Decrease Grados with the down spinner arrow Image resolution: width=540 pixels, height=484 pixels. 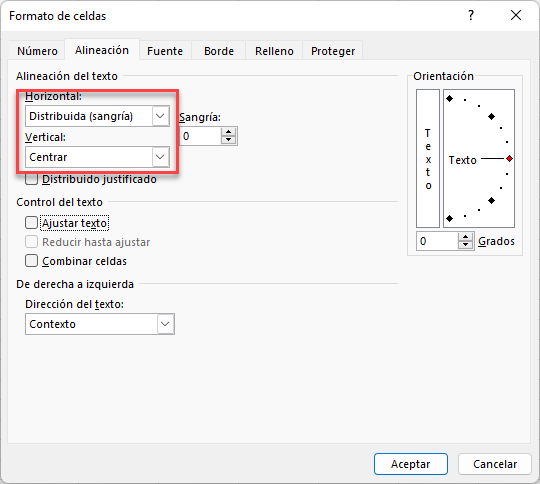point(466,245)
